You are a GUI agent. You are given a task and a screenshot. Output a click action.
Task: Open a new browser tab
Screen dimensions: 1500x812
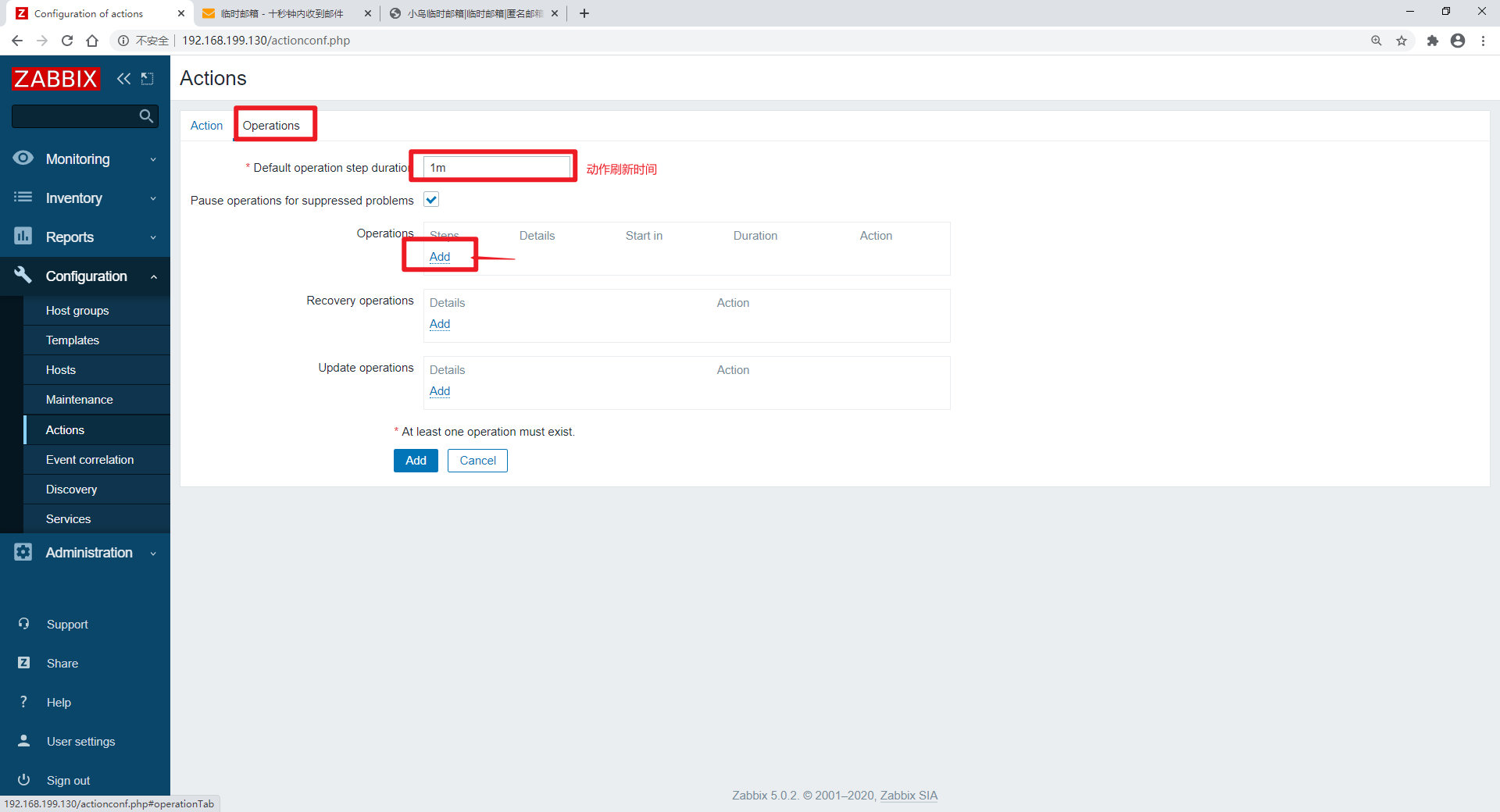584,13
